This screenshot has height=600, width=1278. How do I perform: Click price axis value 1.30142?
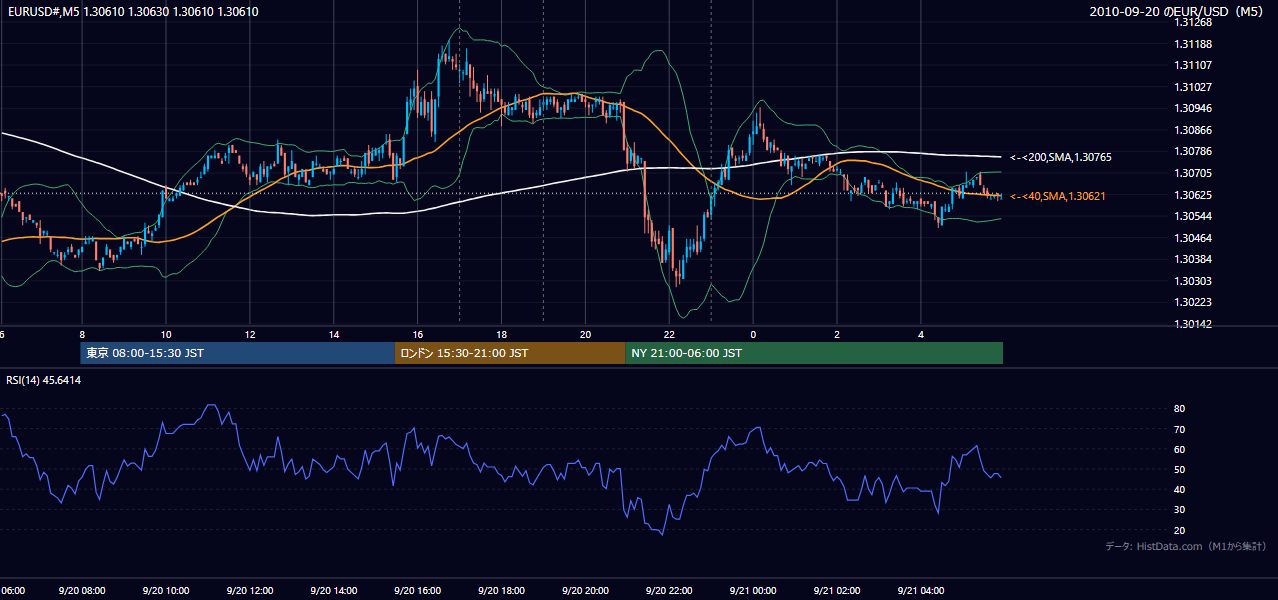pyautogui.click(x=1194, y=324)
